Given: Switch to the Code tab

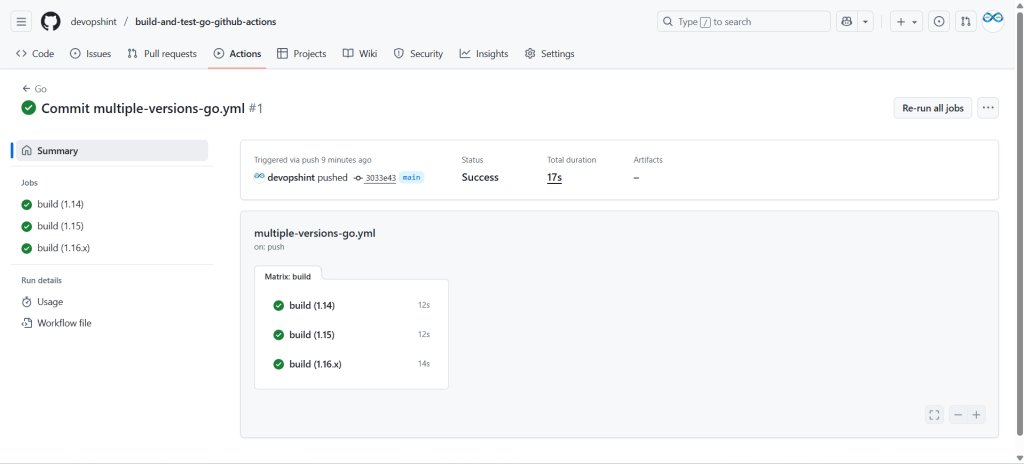Looking at the screenshot, I should click(x=35, y=54).
